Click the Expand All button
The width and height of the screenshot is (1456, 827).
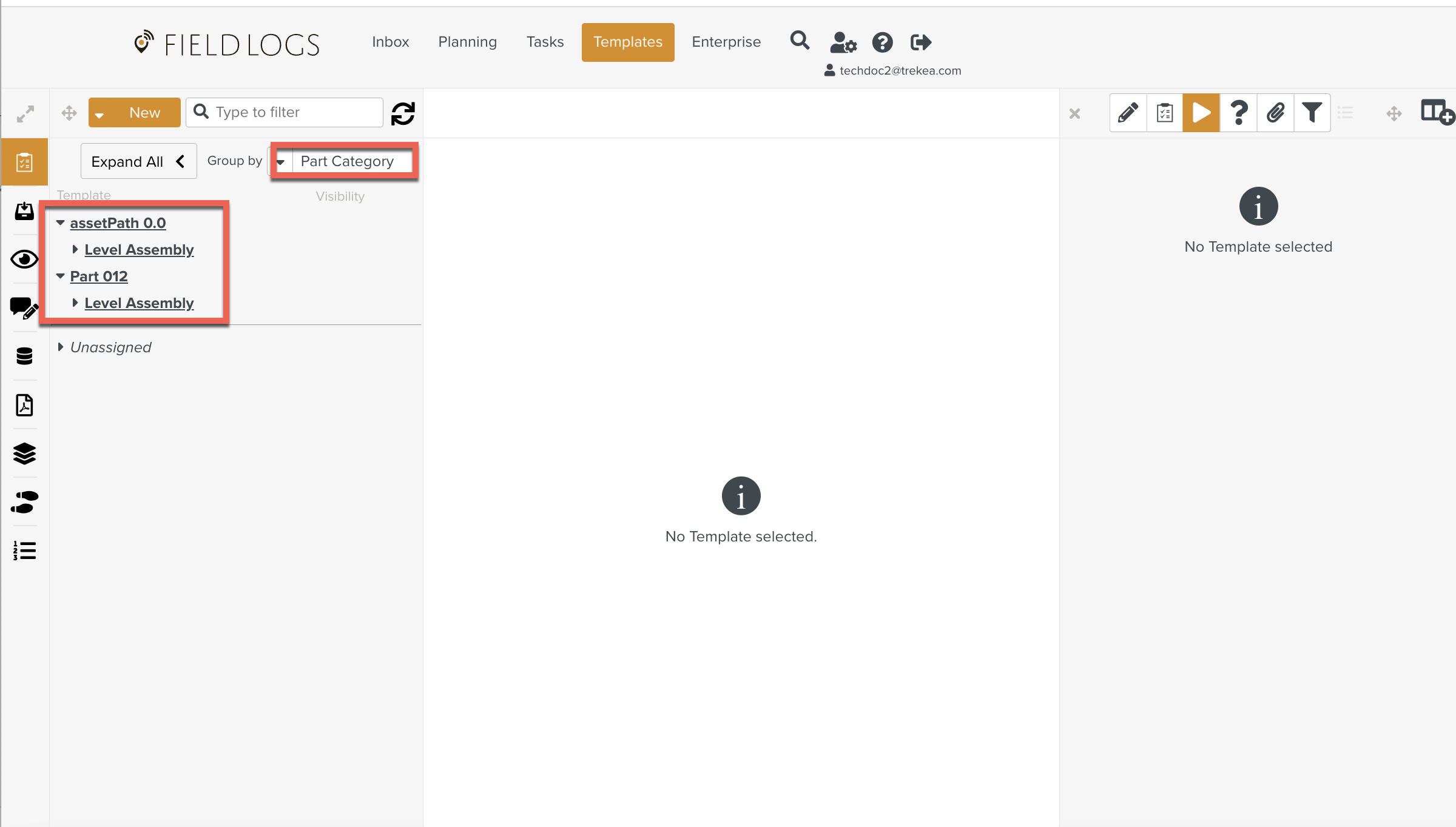(x=138, y=161)
